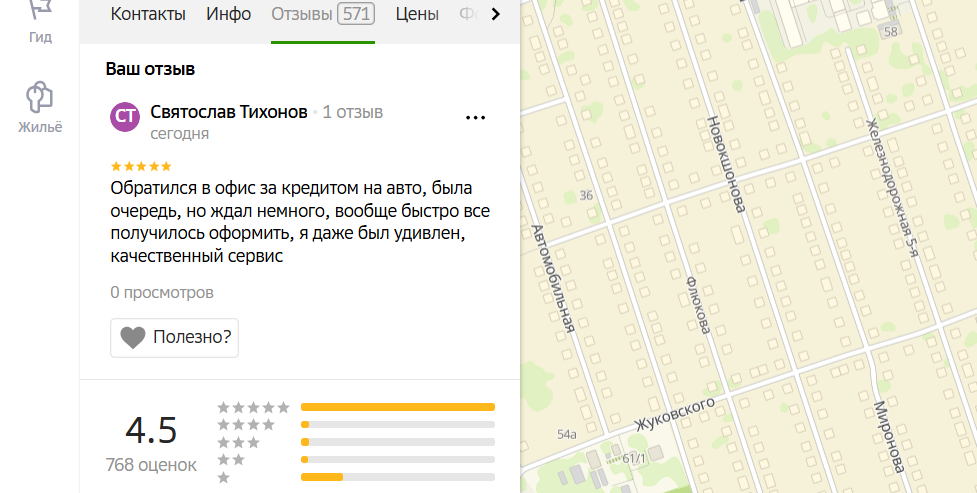Switch to the Контакты tab
Viewport: 977px width, 493px height.
[148, 14]
